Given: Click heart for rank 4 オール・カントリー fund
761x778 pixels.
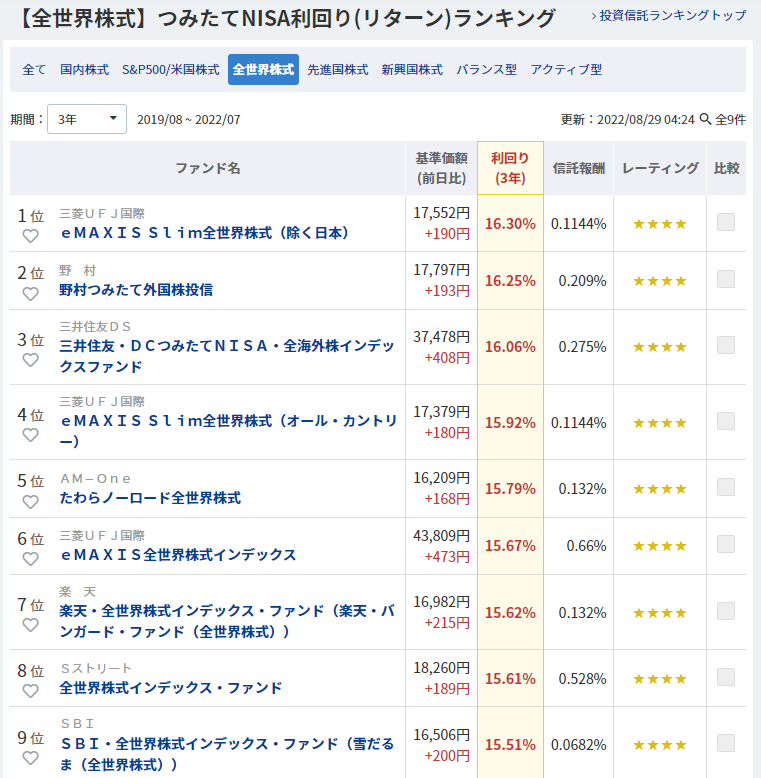Looking at the screenshot, I should (31, 435).
